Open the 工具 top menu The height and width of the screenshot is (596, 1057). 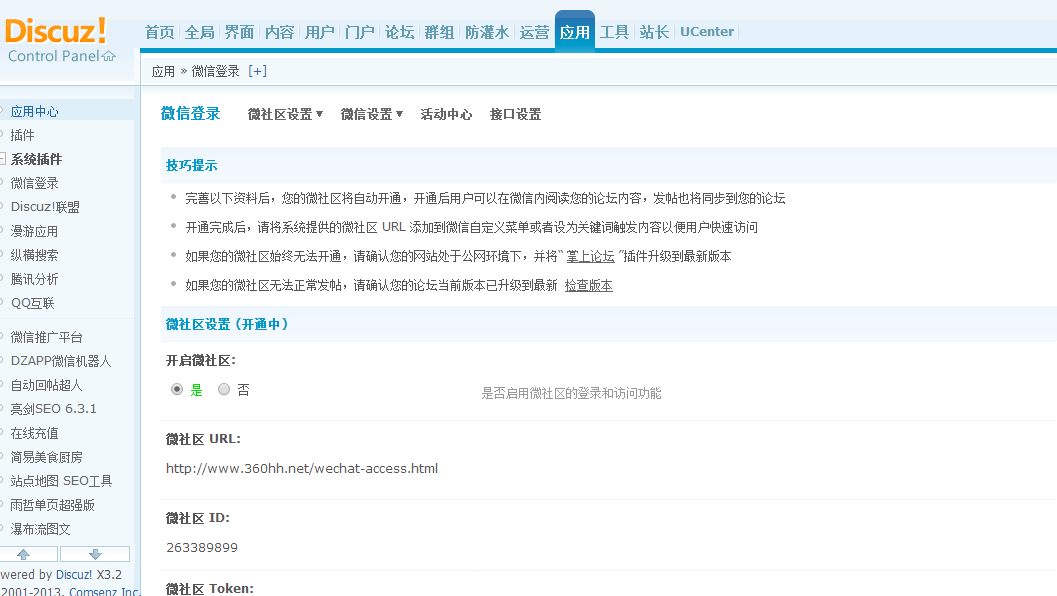614,32
